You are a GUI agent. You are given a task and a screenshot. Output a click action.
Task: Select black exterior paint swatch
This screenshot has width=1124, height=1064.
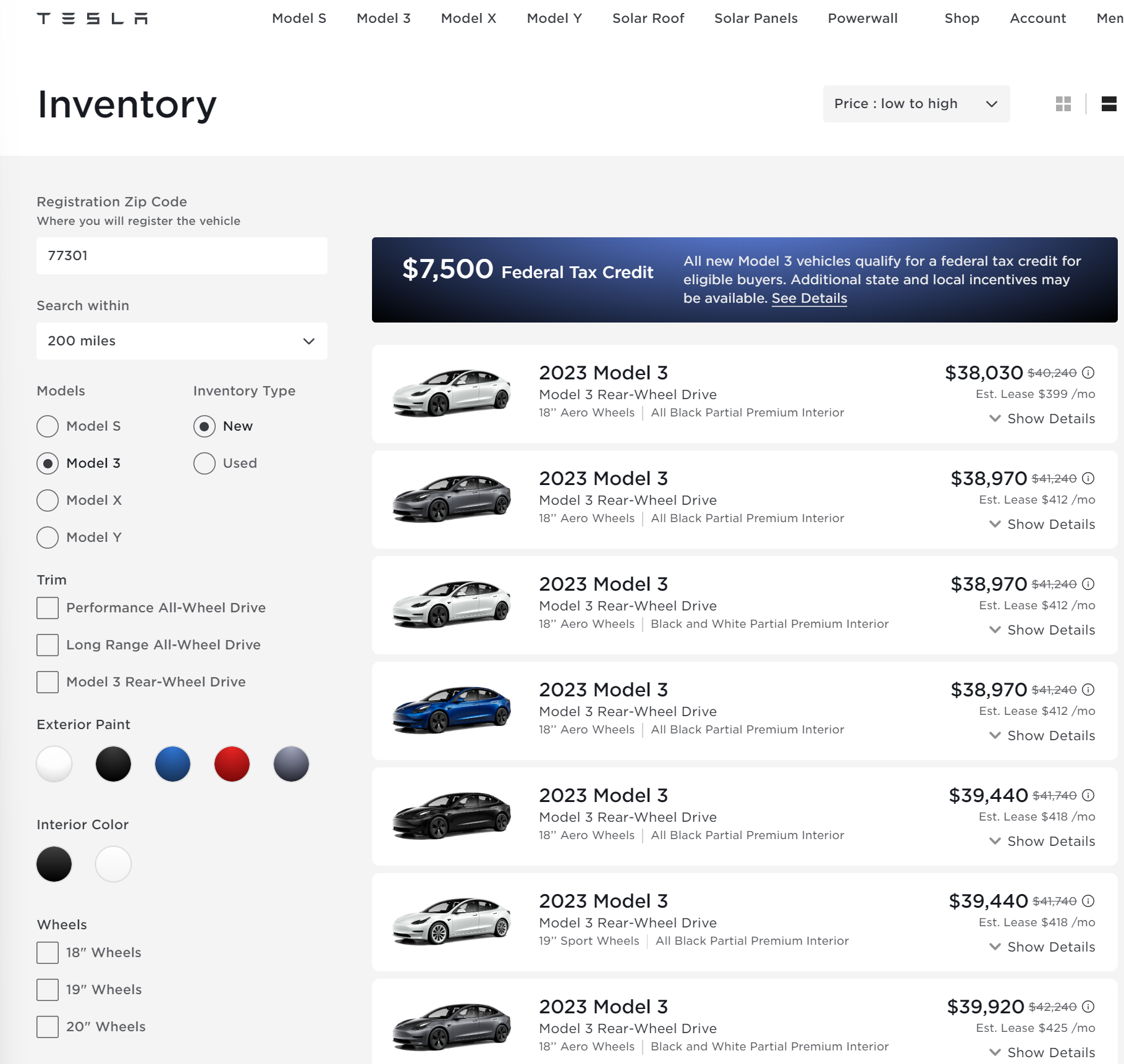click(x=114, y=764)
